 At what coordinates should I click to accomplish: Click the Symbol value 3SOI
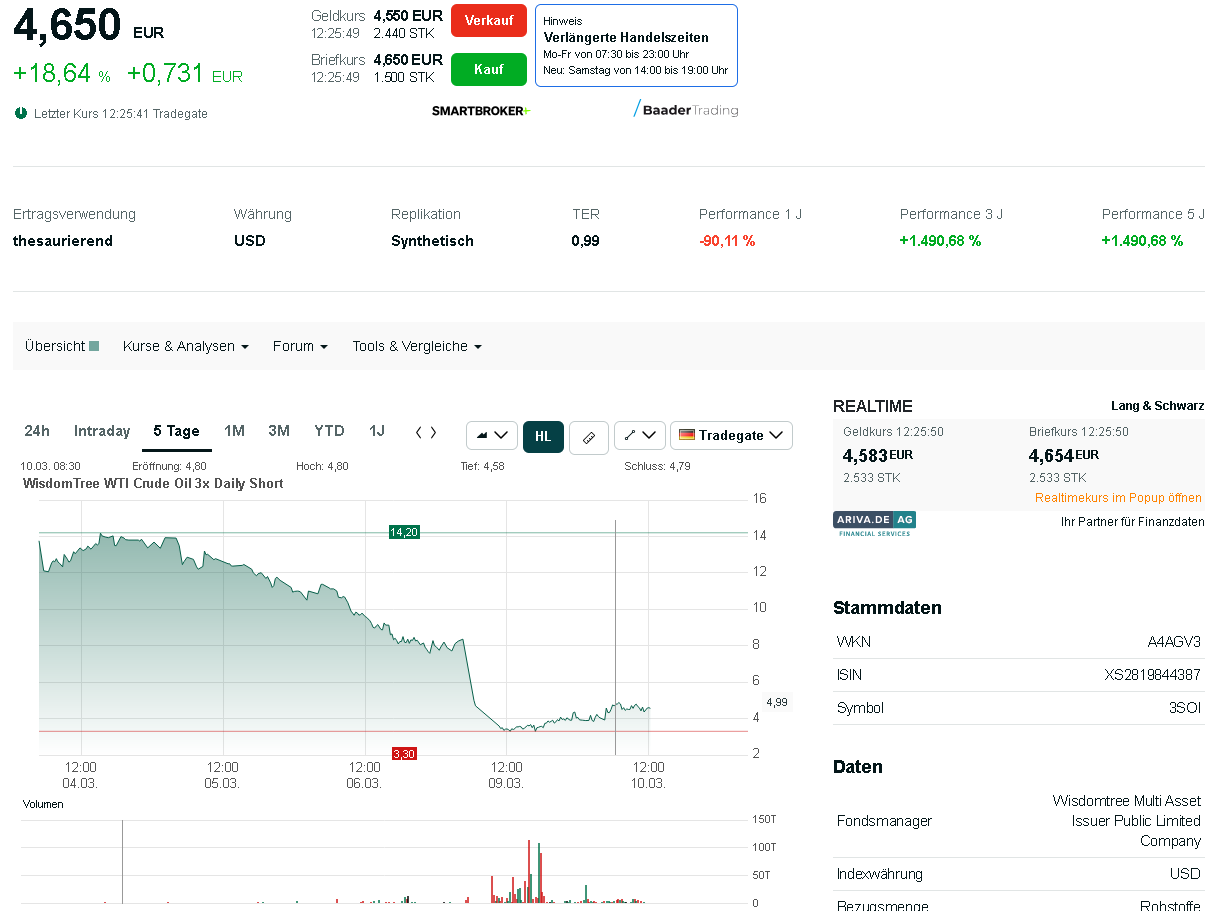(x=1184, y=708)
